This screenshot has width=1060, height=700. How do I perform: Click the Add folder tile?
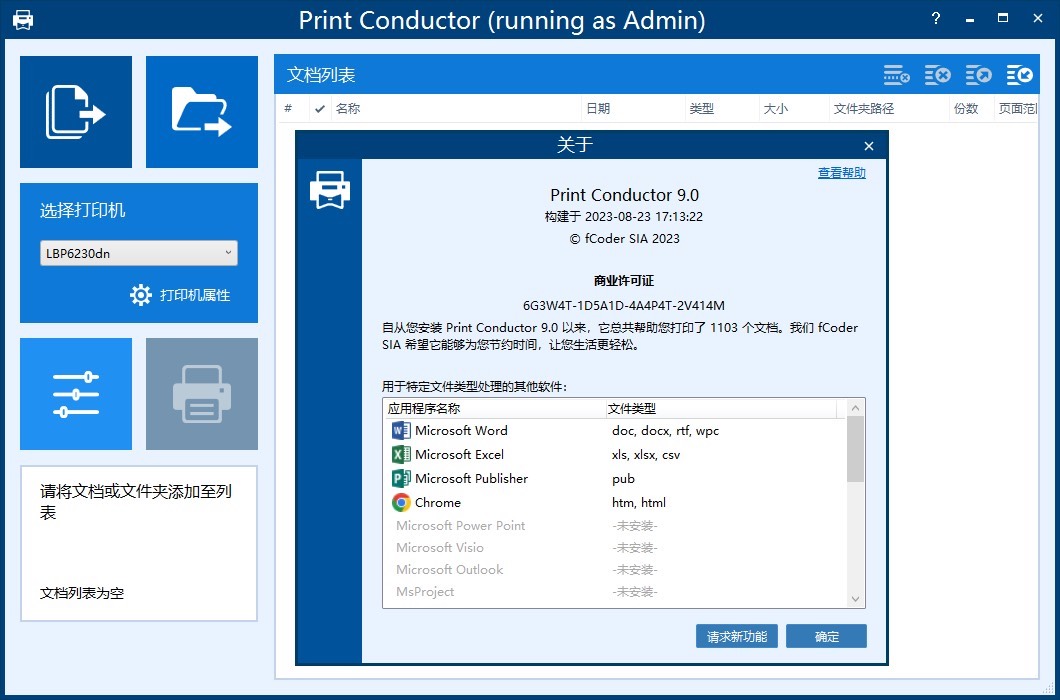201,112
